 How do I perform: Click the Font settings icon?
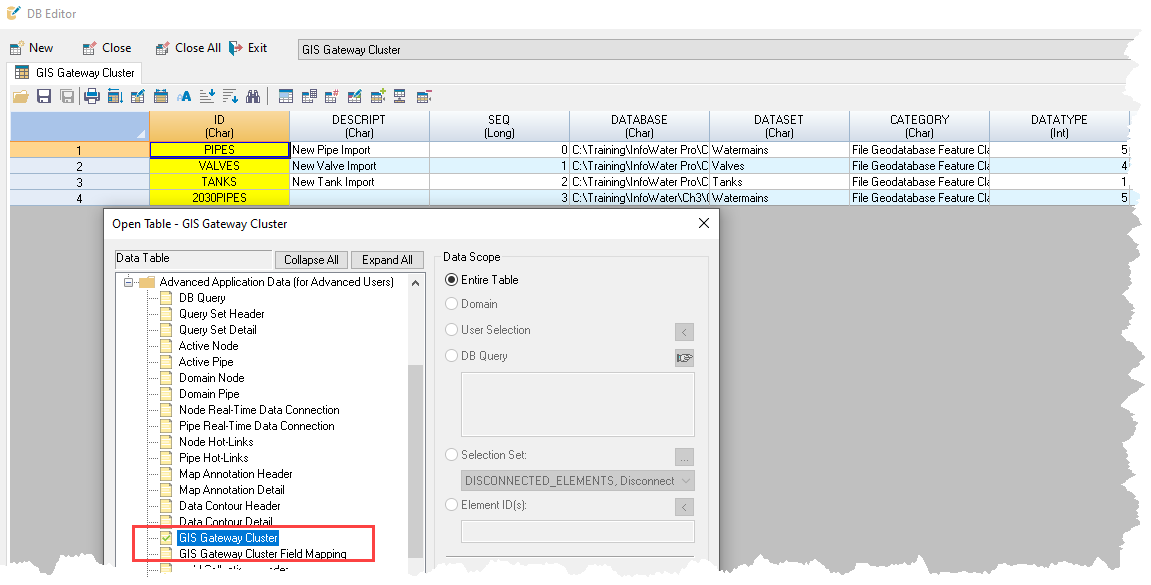[183, 95]
